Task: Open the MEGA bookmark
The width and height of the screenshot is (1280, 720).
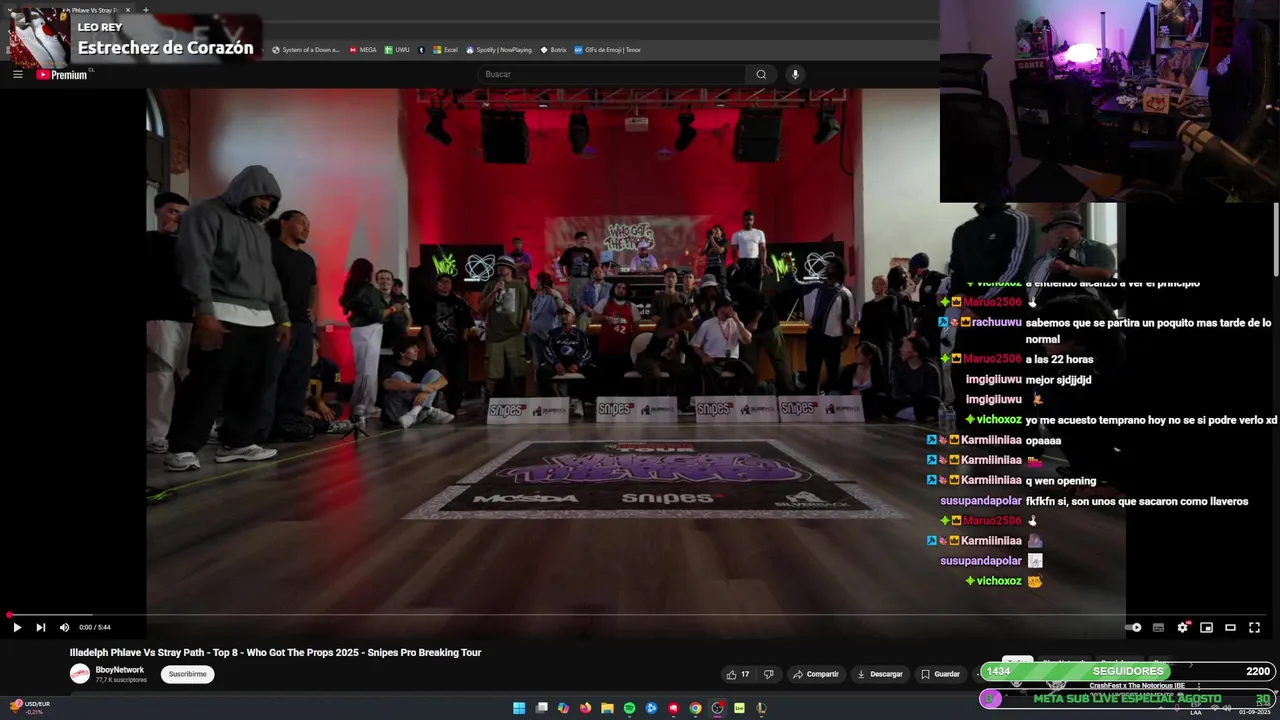Action: click(x=363, y=50)
